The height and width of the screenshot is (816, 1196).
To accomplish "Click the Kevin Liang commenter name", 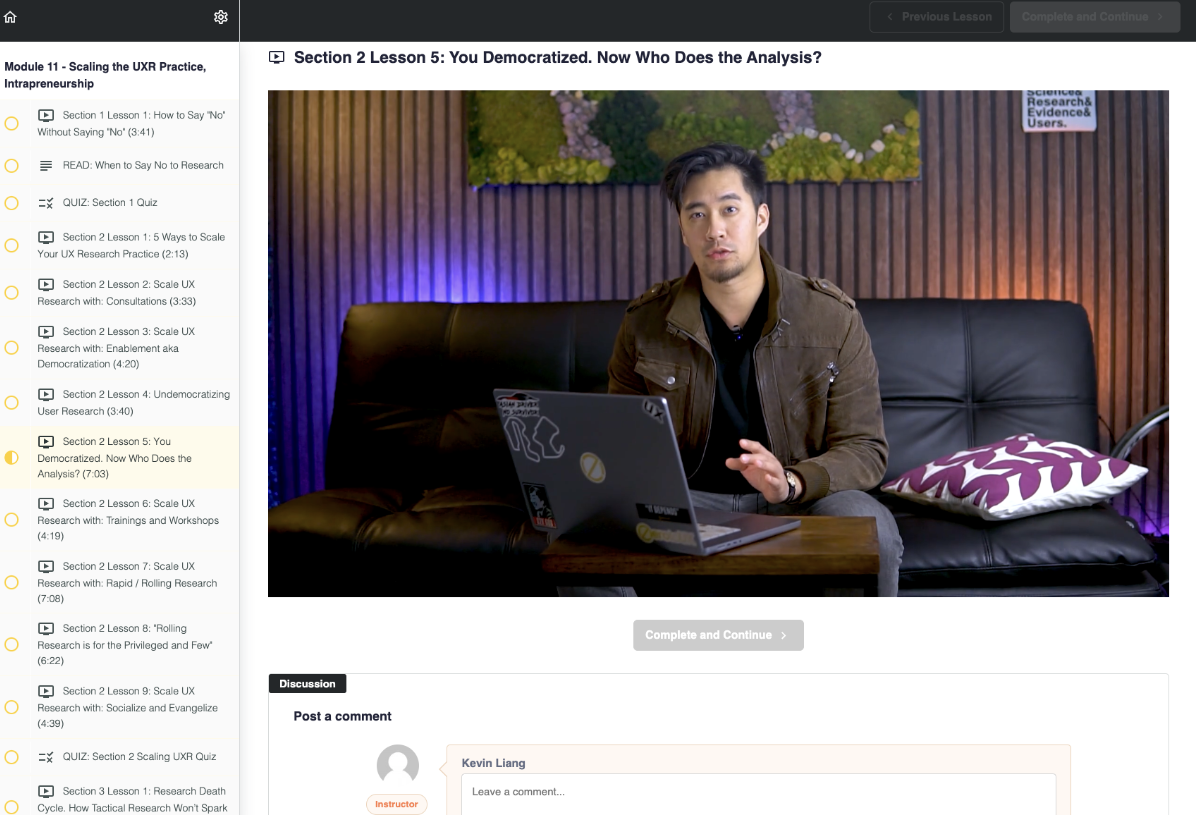I will point(494,763).
